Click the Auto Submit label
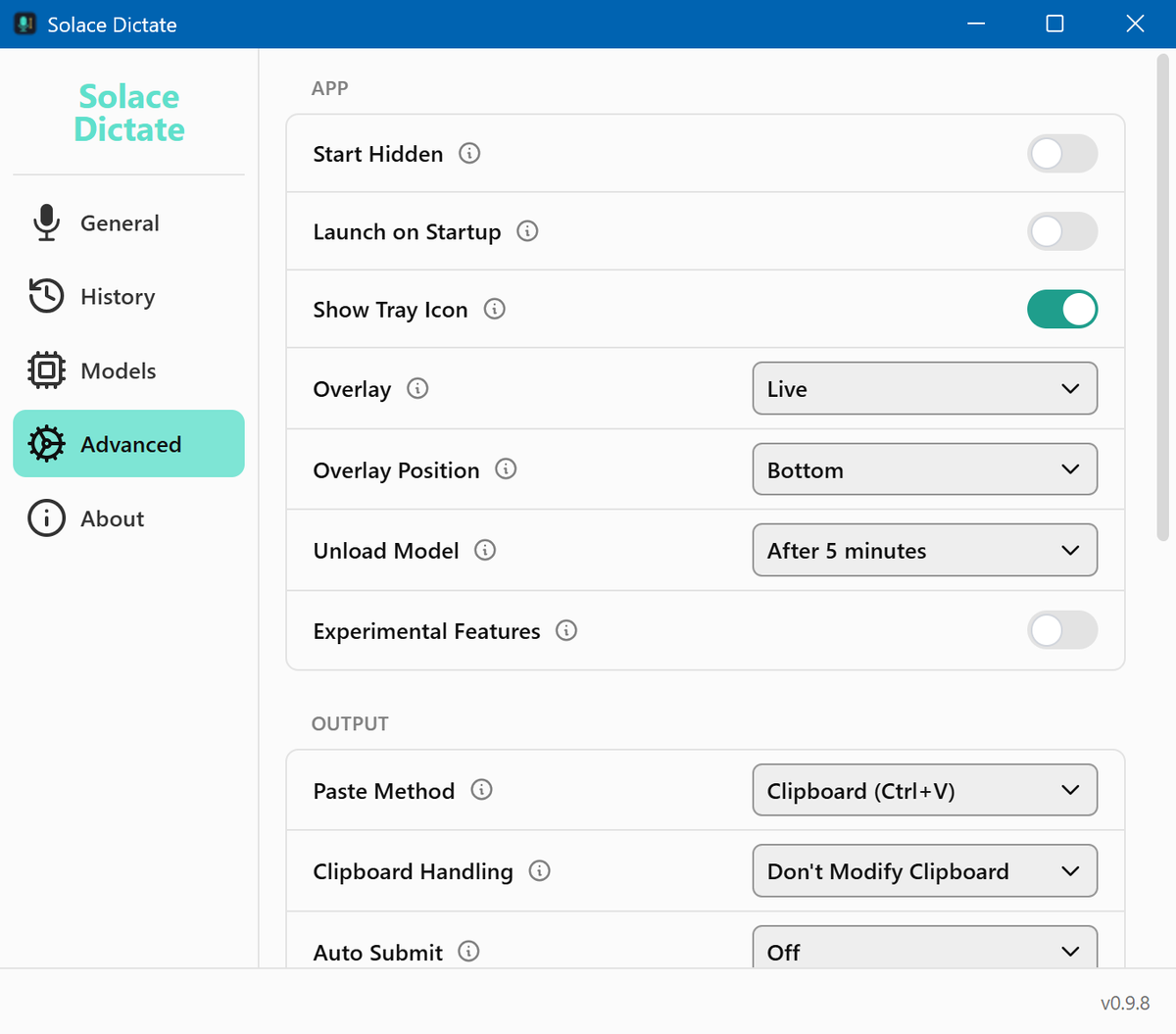 378,953
